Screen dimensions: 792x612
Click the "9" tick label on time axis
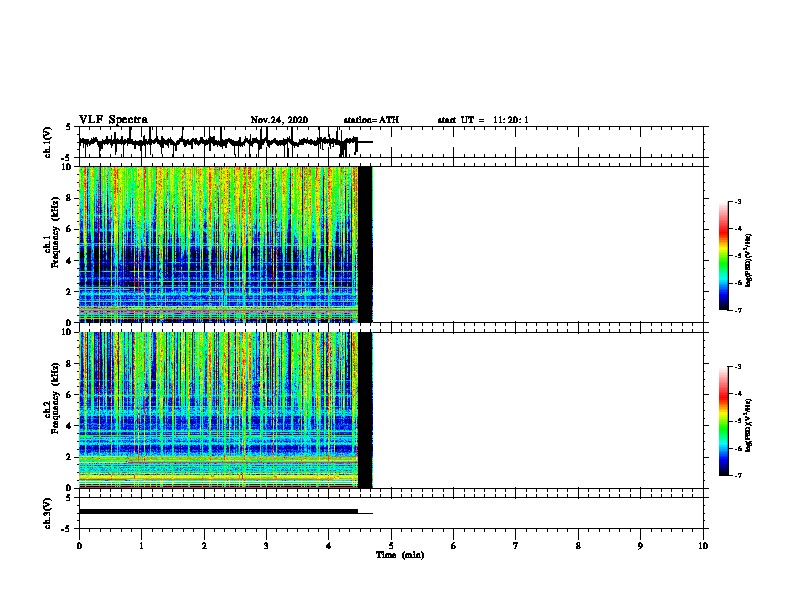(640, 546)
